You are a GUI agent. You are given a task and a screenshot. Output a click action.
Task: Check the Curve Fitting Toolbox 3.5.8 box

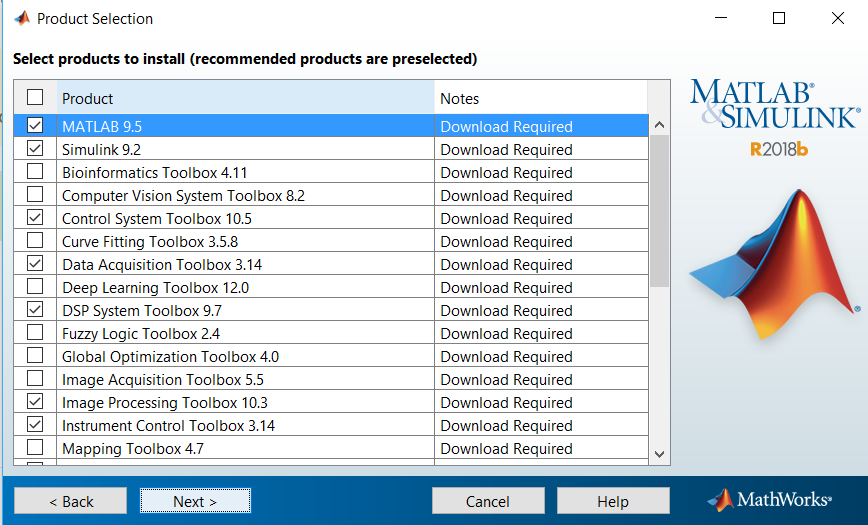pyautogui.click(x=35, y=241)
